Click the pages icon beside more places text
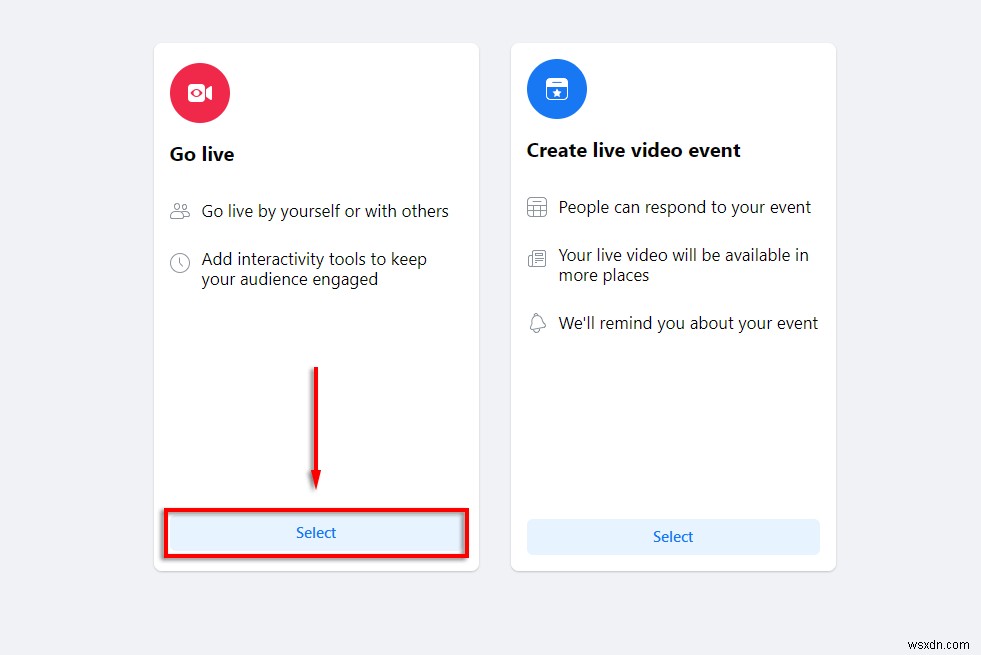Viewport: 981px width, 655px height. coord(536,257)
